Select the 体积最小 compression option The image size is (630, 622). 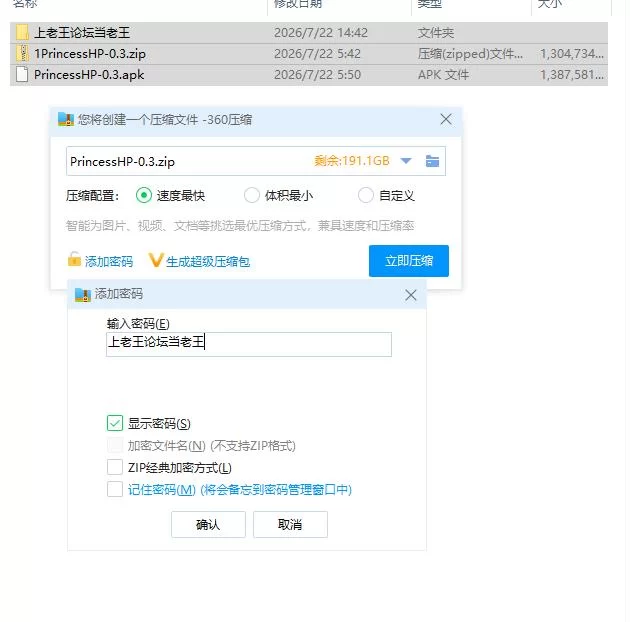(x=252, y=196)
